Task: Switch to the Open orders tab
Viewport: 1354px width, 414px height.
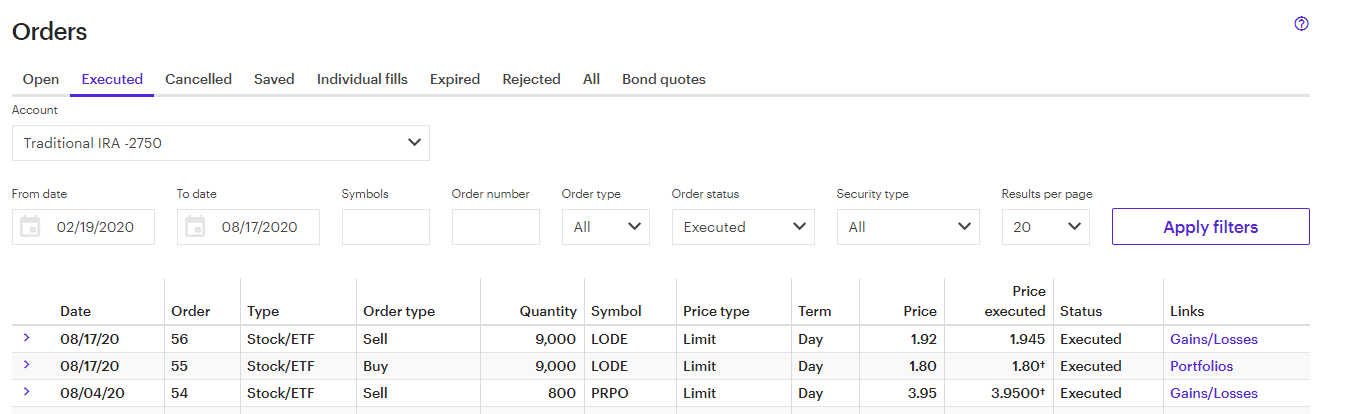Action: 41,79
